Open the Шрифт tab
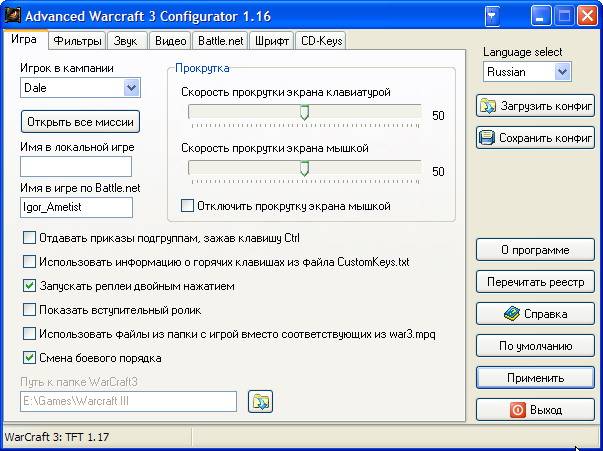The height and width of the screenshot is (451, 603). (272, 41)
